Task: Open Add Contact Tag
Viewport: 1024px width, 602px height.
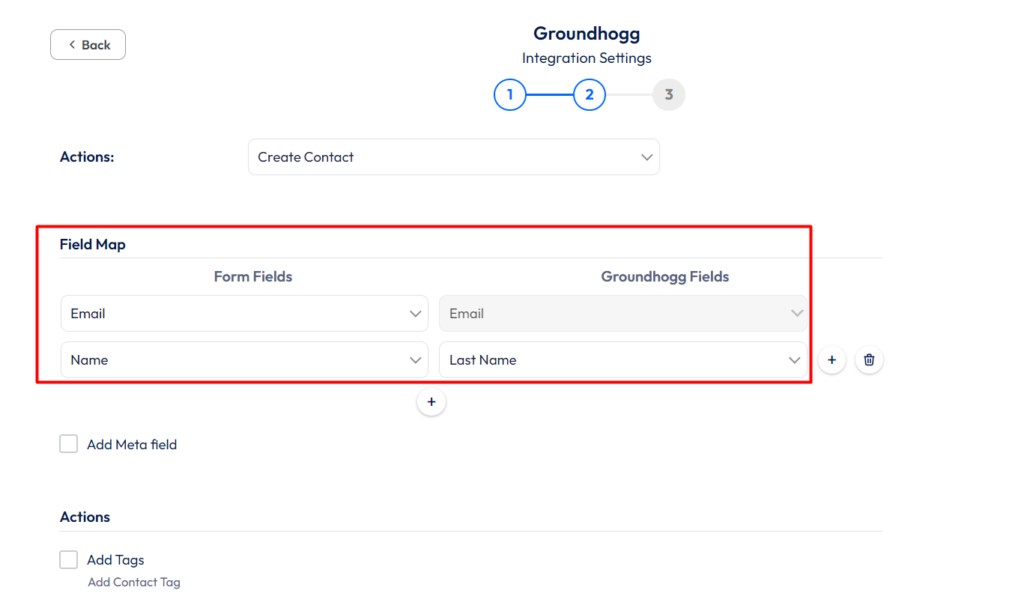Action: point(134,581)
